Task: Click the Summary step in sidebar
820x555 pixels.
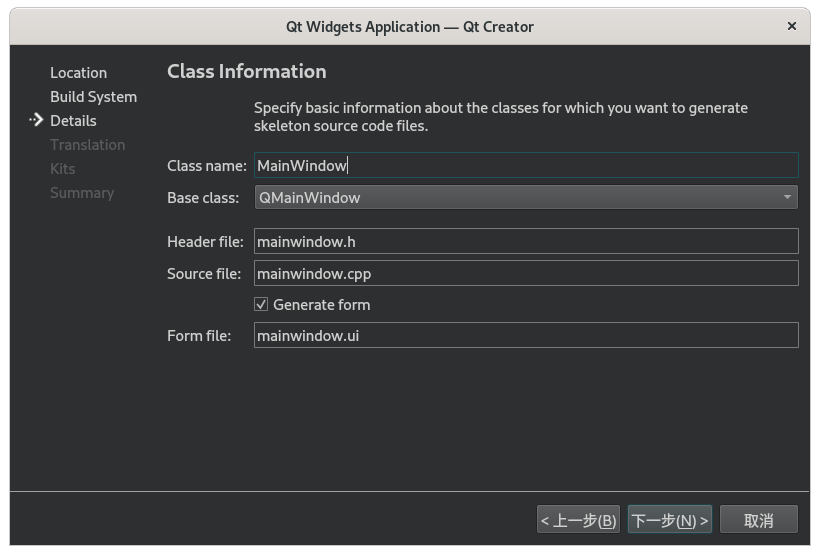Action: pyautogui.click(x=82, y=193)
